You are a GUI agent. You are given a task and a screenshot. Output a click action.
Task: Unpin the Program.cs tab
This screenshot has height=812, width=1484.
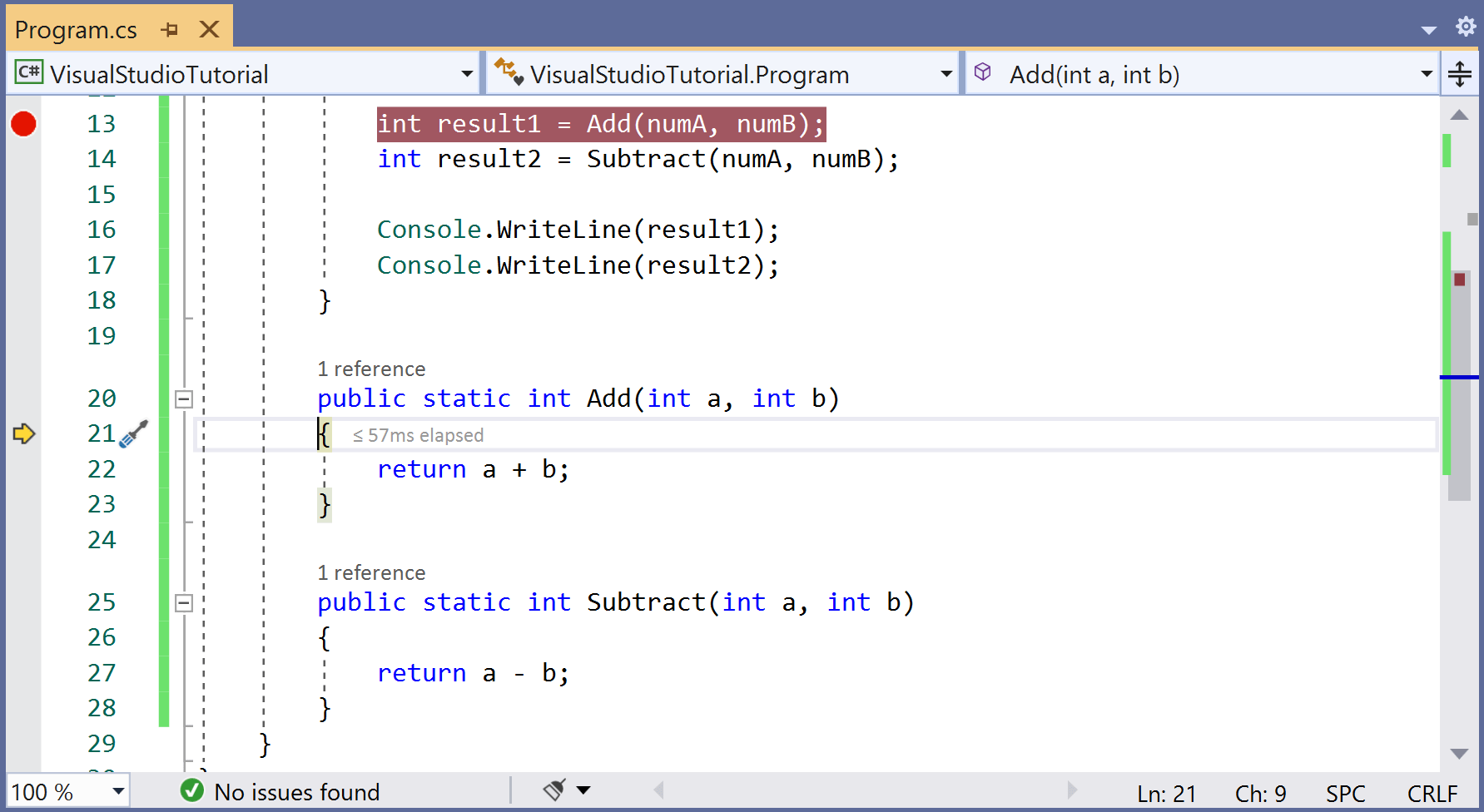pos(171,28)
